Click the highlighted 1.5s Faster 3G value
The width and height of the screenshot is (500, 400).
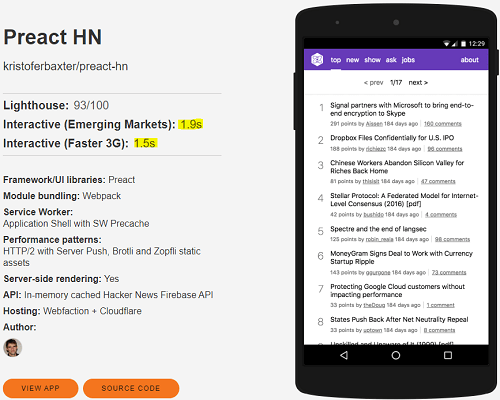tap(145, 143)
